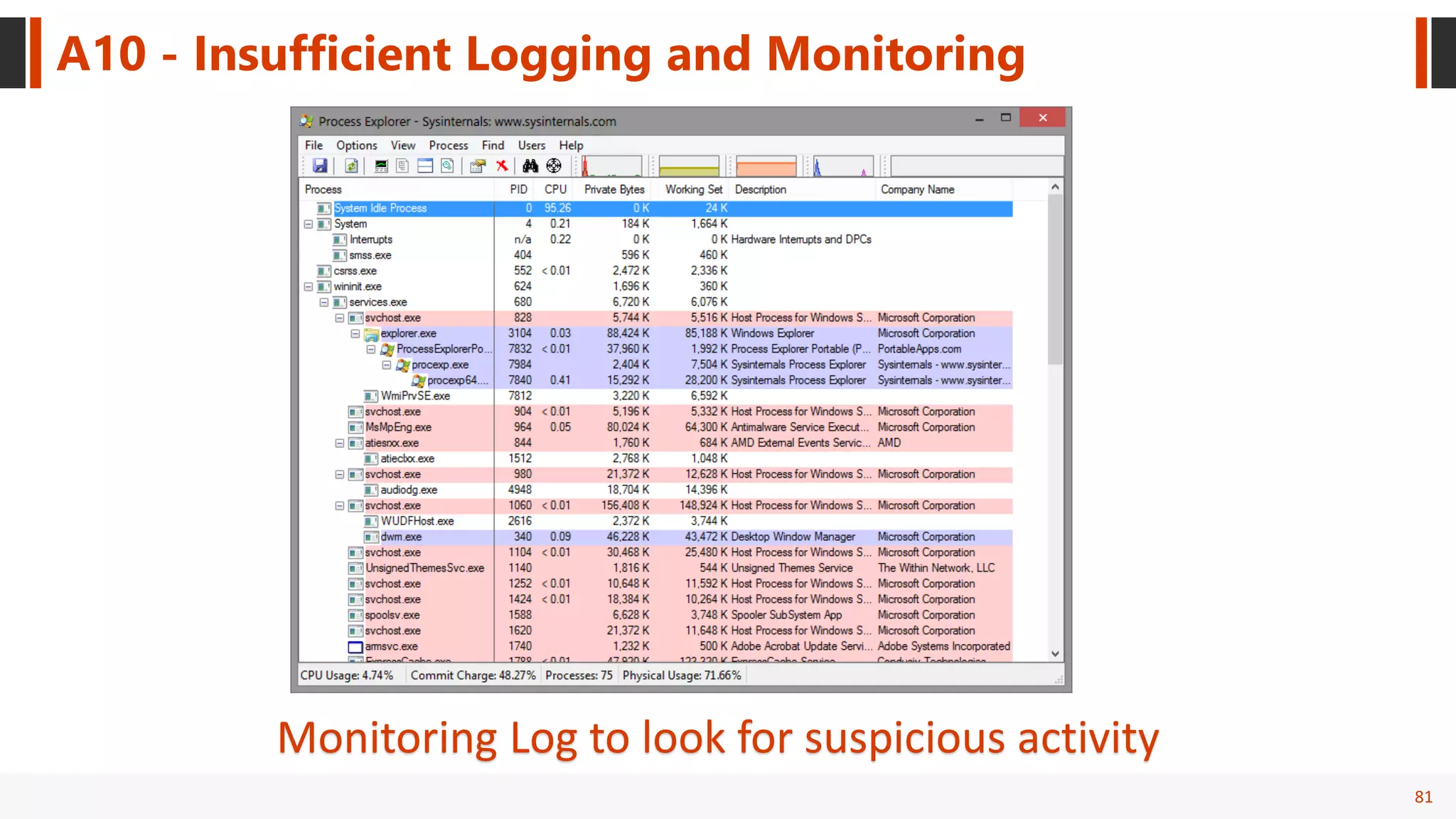Collapse the services.exe tree node
The height and width of the screenshot is (819, 1456).
click(324, 302)
